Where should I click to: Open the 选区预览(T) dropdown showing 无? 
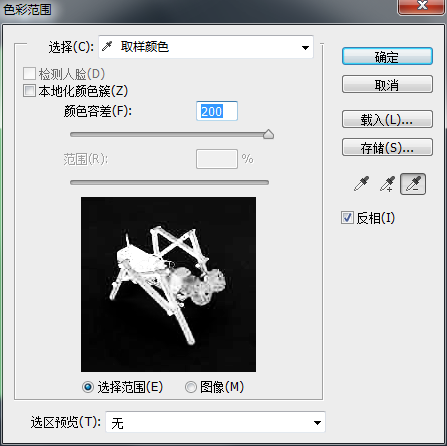coord(215,422)
